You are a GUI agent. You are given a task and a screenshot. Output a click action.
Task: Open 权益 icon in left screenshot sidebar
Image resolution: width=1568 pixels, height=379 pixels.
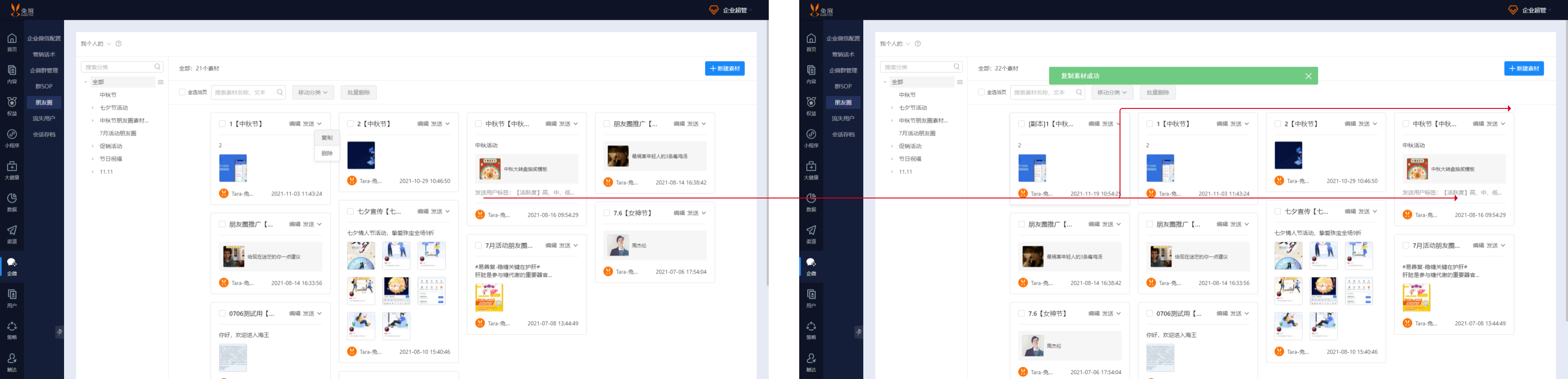12,102
